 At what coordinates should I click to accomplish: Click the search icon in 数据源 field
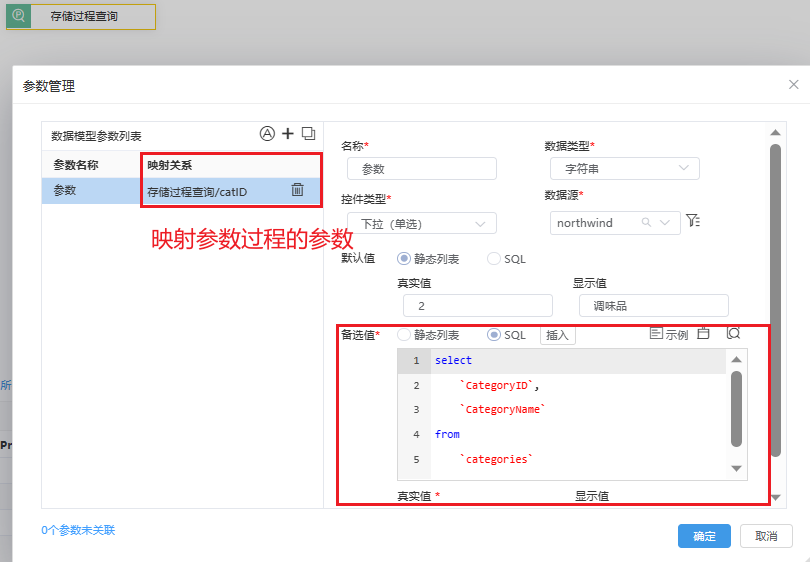(x=646, y=223)
